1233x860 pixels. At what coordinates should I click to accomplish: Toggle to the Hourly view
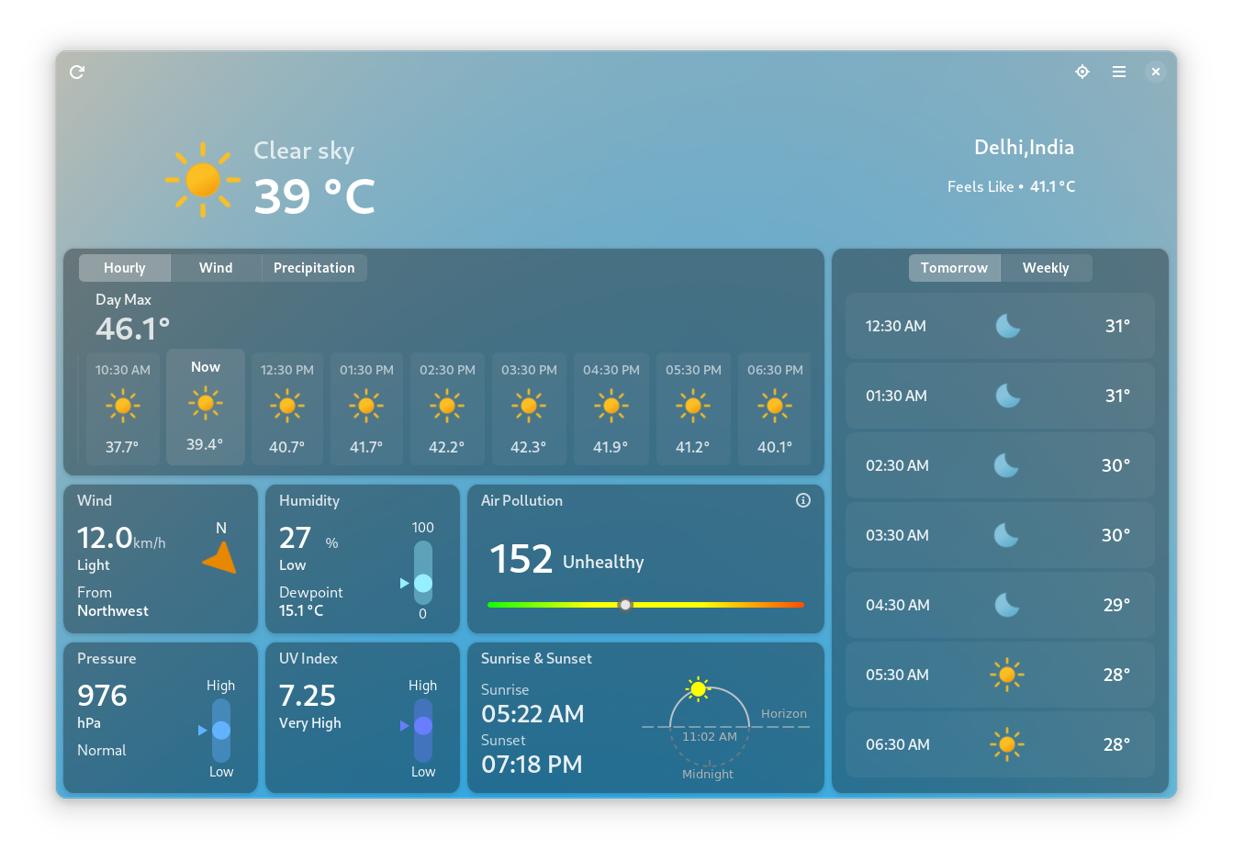[x=125, y=268]
